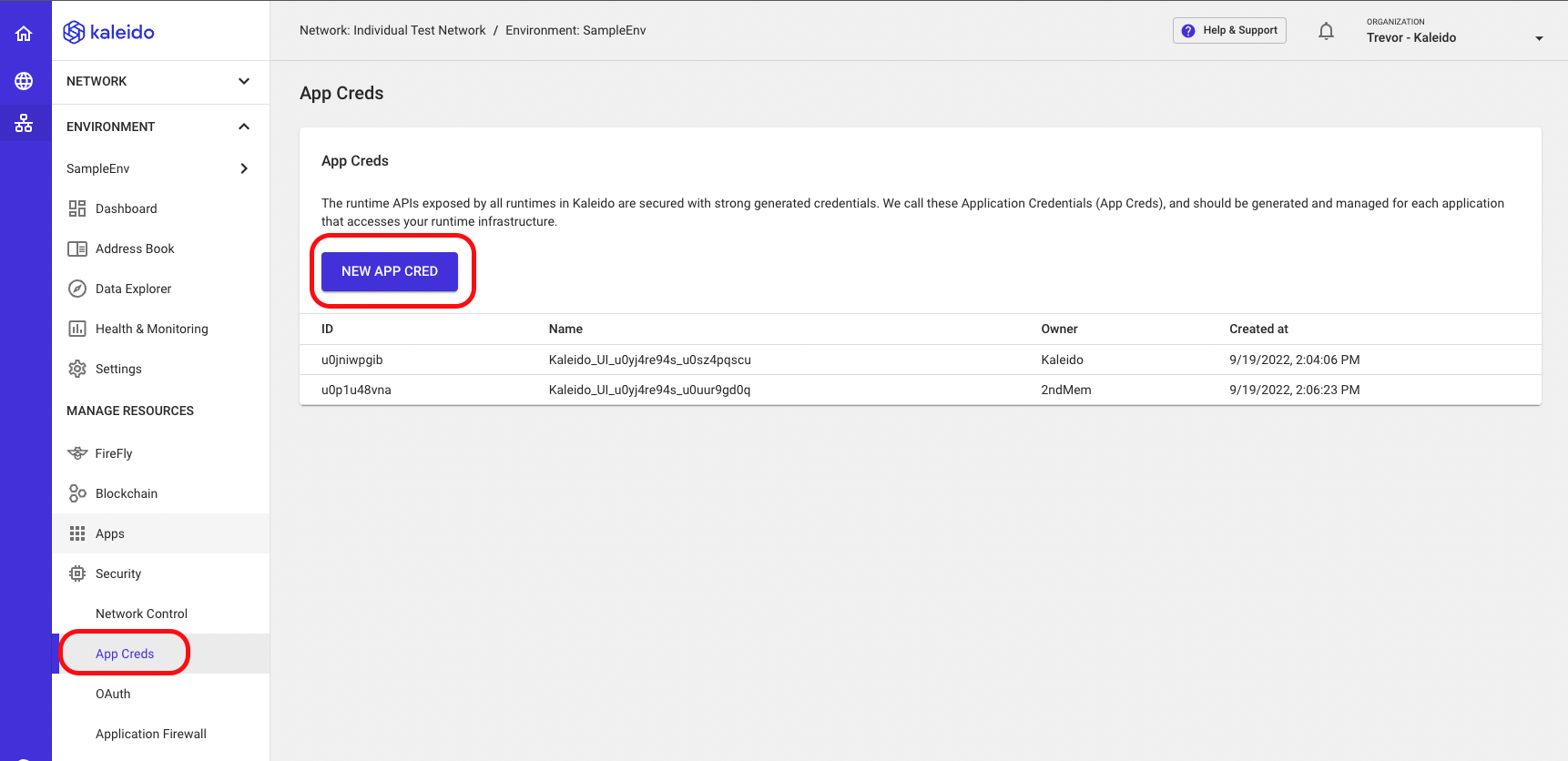The image size is (1568, 761).
Task: Click name Kaleido_UI_u0yj4re94s_u0uur9gd0q
Action: (650, 390)
